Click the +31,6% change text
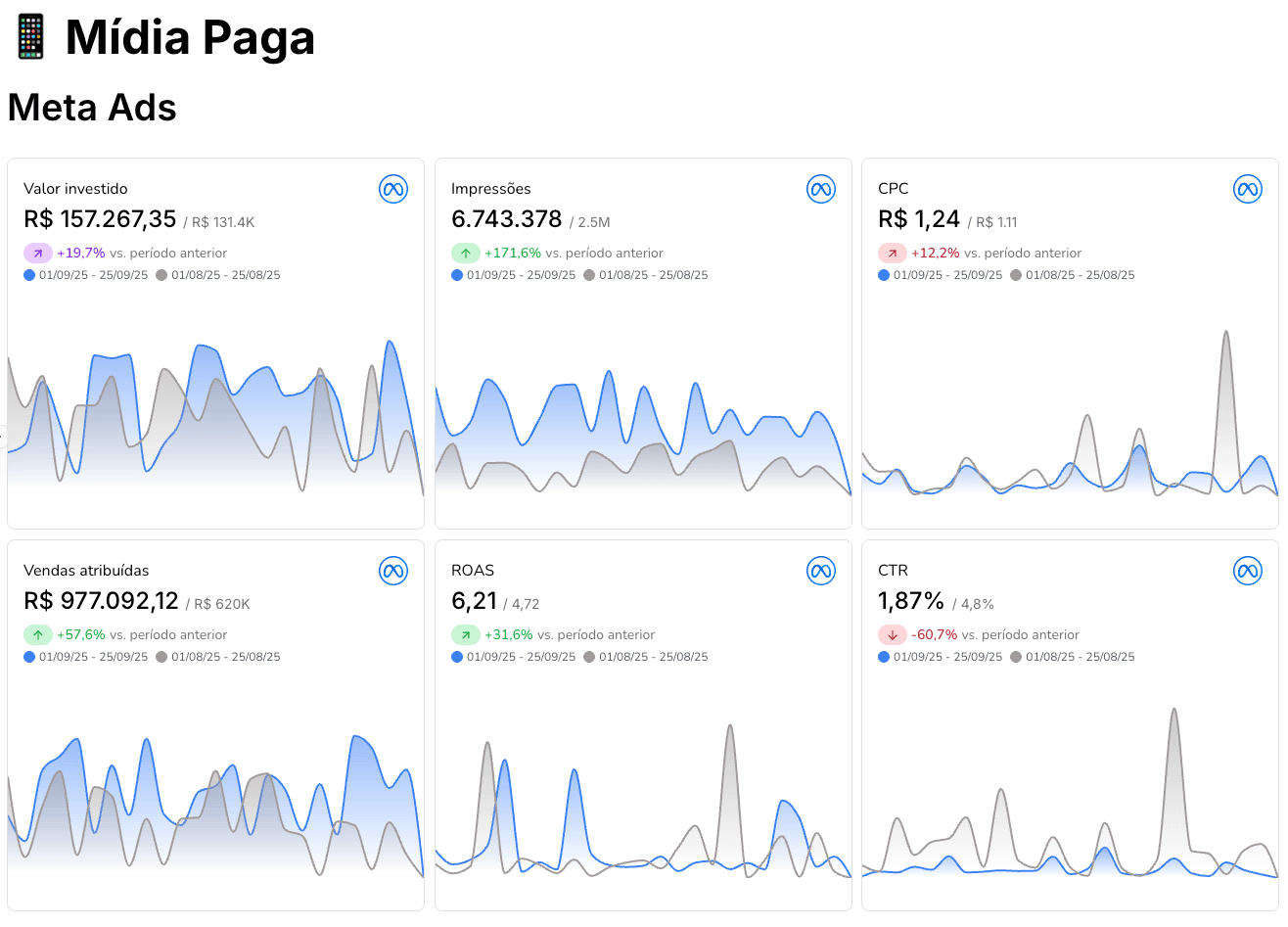The width and height of the screenshot is (1288, 927). coord(509,634)
